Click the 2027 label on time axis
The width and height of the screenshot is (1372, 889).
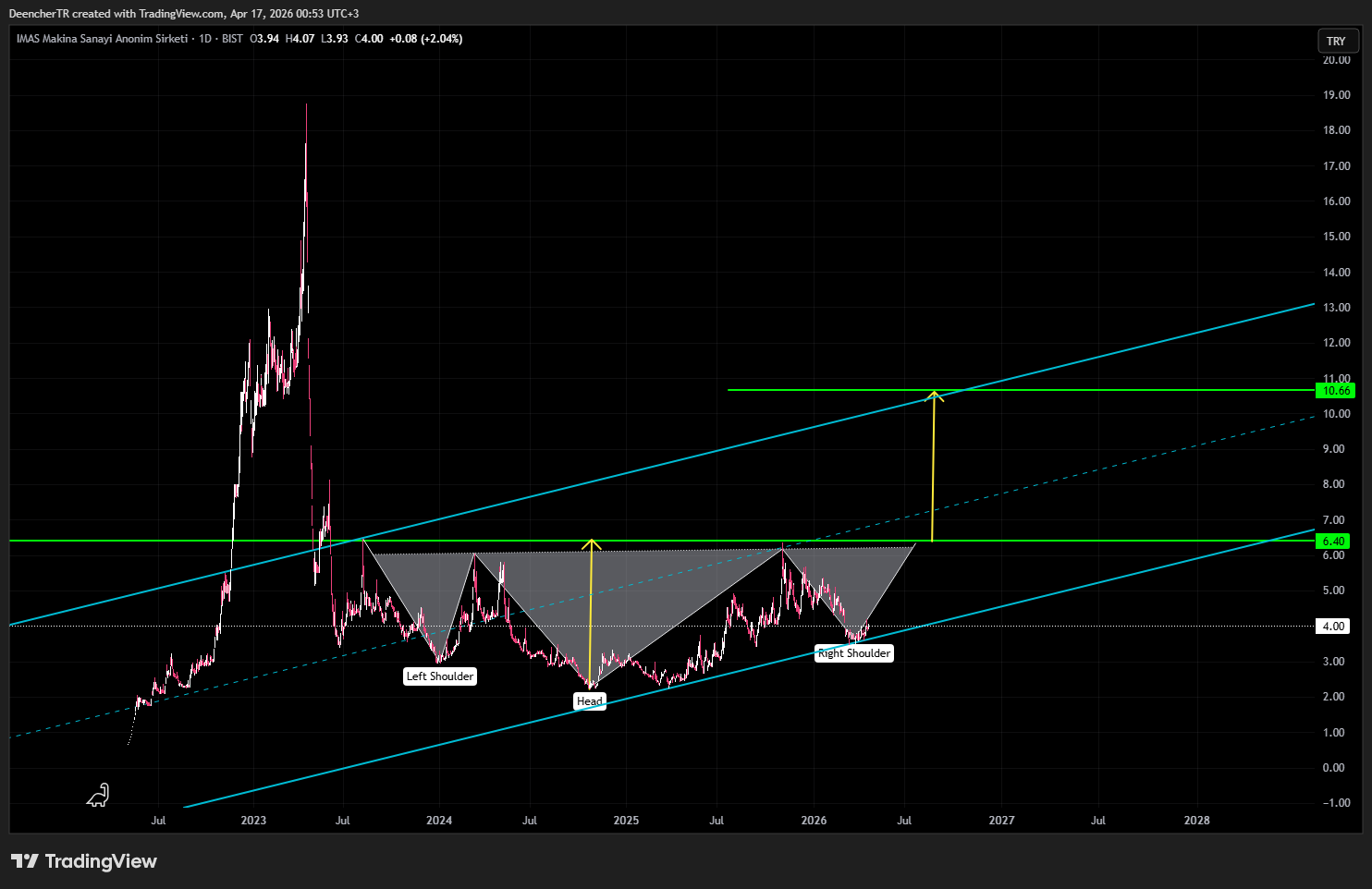(x=1001, y=821)
